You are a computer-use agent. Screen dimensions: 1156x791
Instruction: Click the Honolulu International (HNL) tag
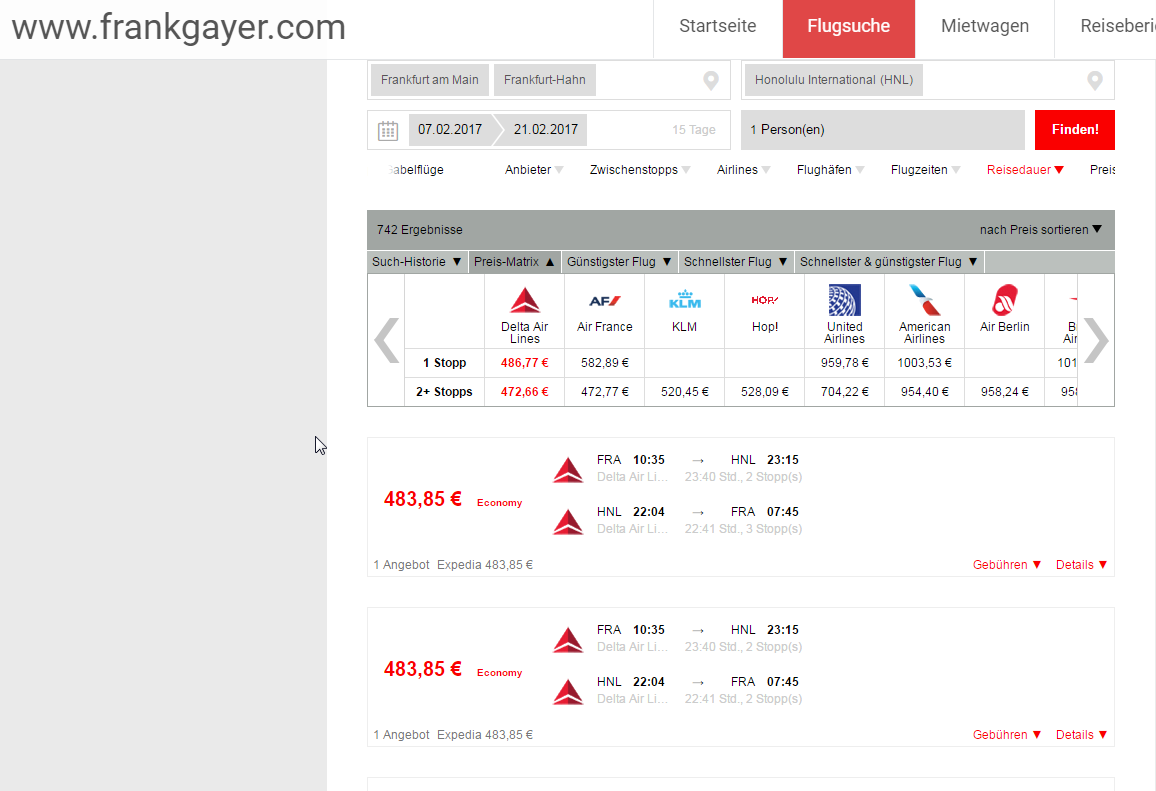pos(834,80)
